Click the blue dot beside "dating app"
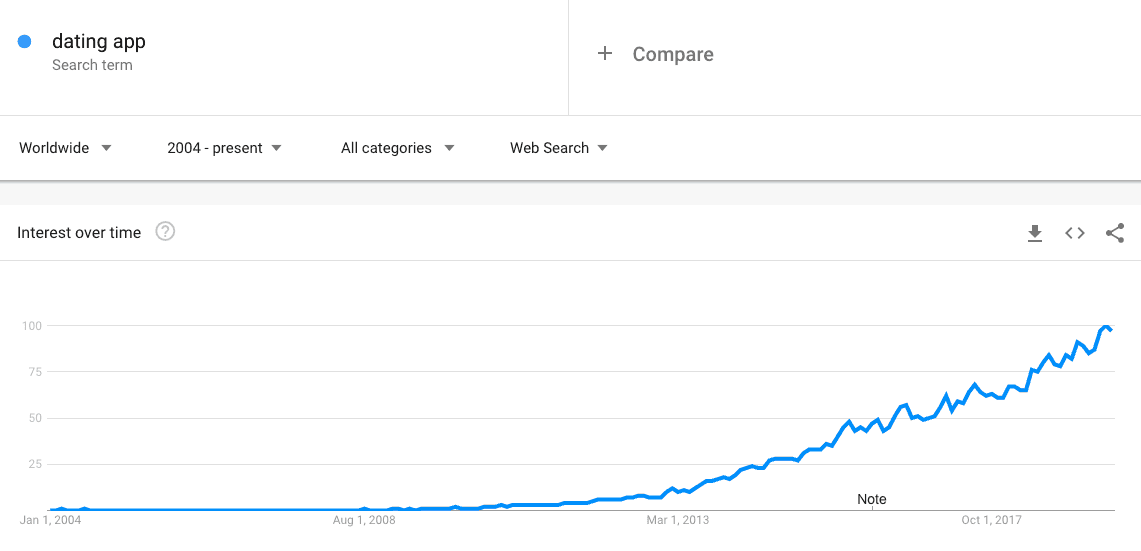Image resolution: width=1141 pixels, height=551 pixels. pos(25,42)
